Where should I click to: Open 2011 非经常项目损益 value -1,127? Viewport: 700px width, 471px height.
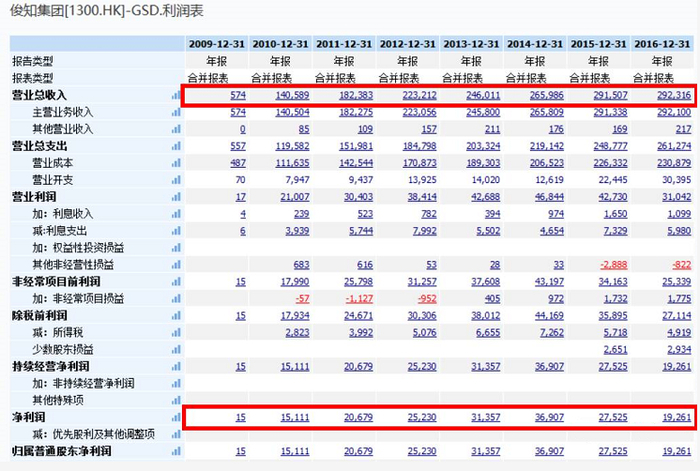click(x=359, y=299)
